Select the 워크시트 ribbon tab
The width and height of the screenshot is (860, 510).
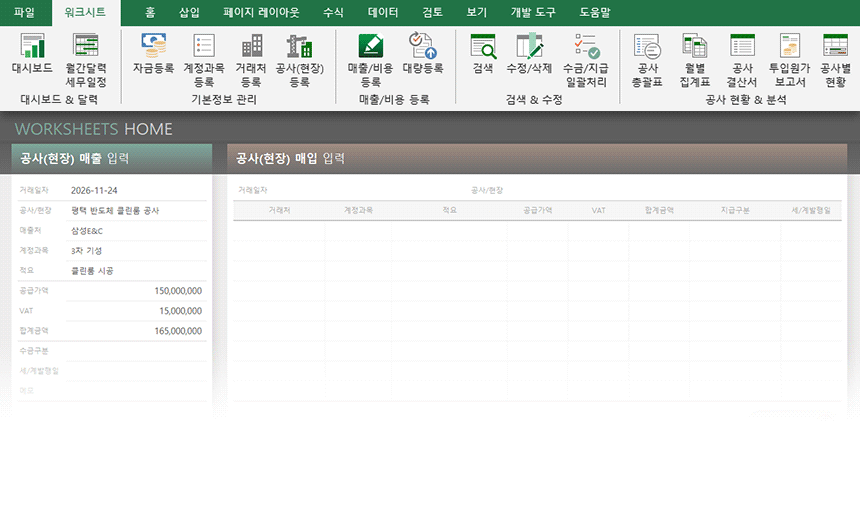[x=85, y=13]
